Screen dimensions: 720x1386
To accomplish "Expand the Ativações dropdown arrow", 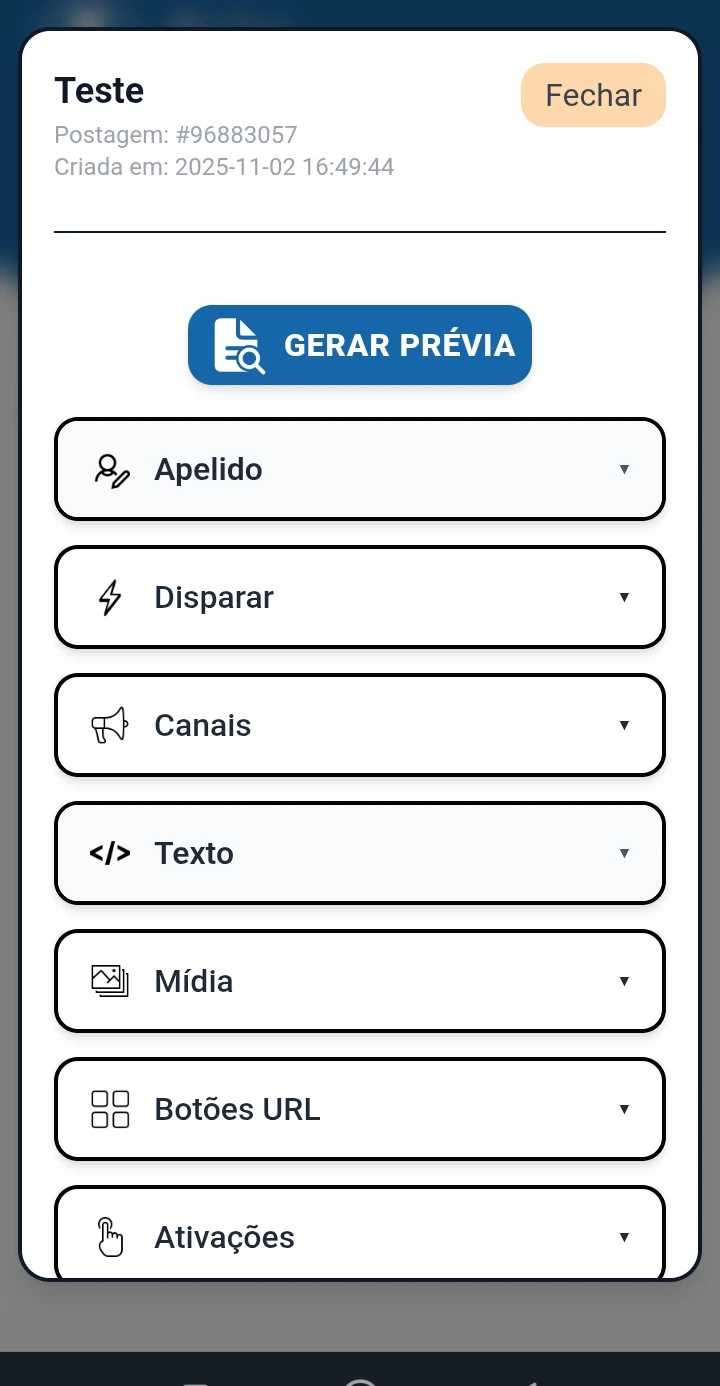I will point(624,1237).
